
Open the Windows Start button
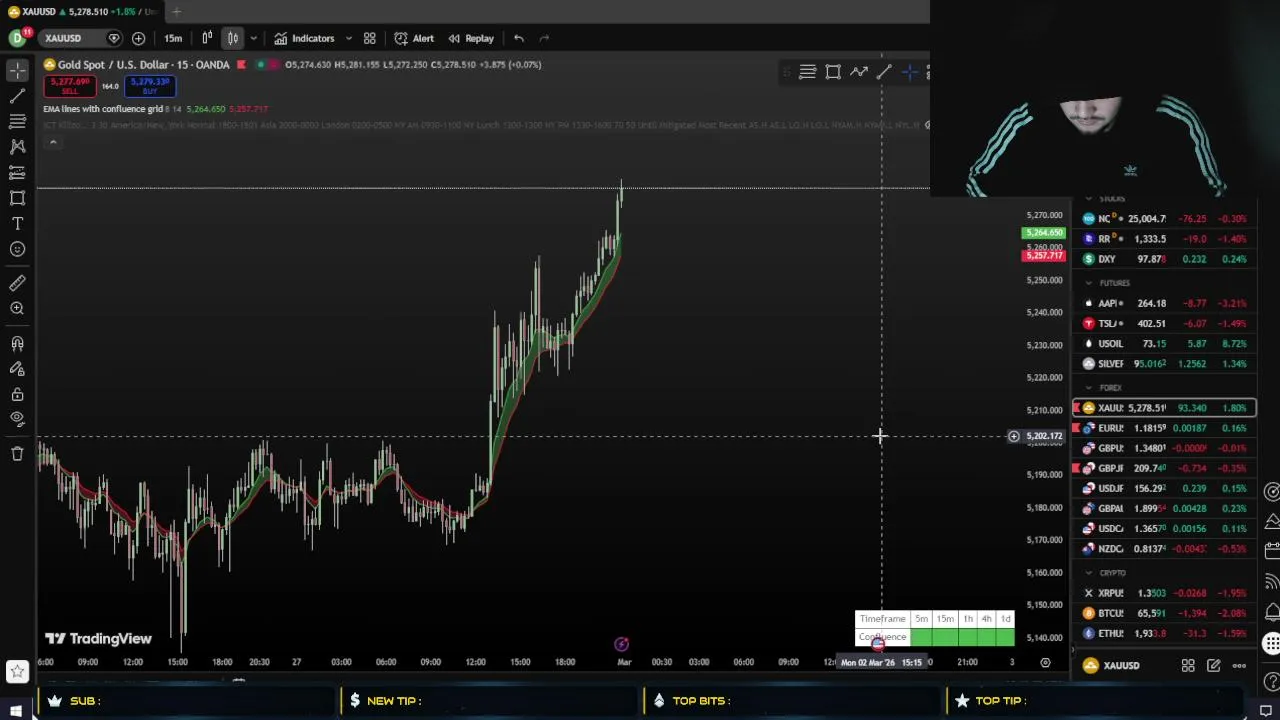(x=15, y=710)
